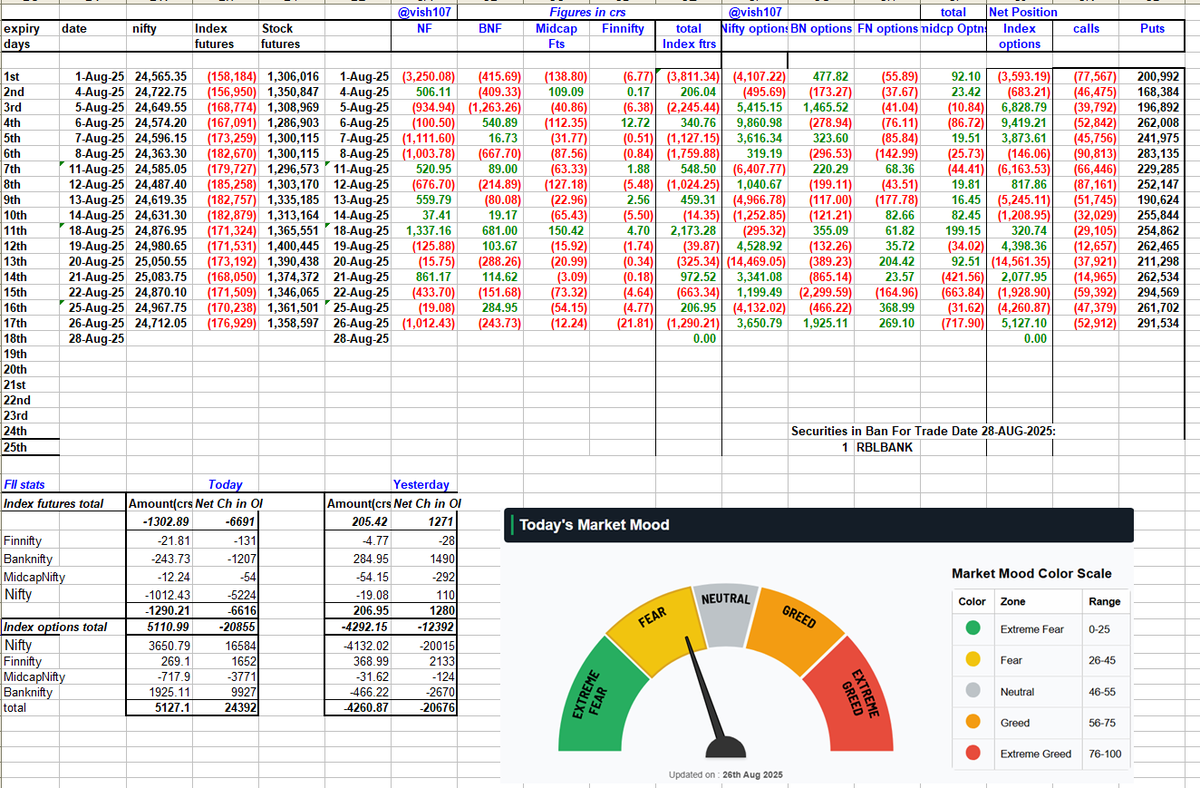Click the red Extreme Greed legend dot

(973, 753)
